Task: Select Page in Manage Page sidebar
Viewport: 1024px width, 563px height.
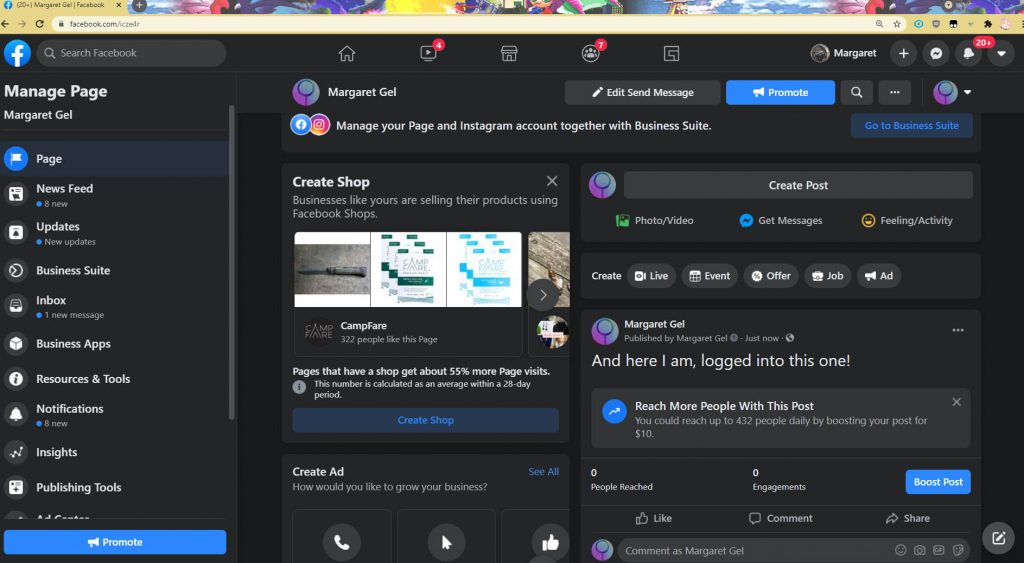Action: tap(115, 159)
